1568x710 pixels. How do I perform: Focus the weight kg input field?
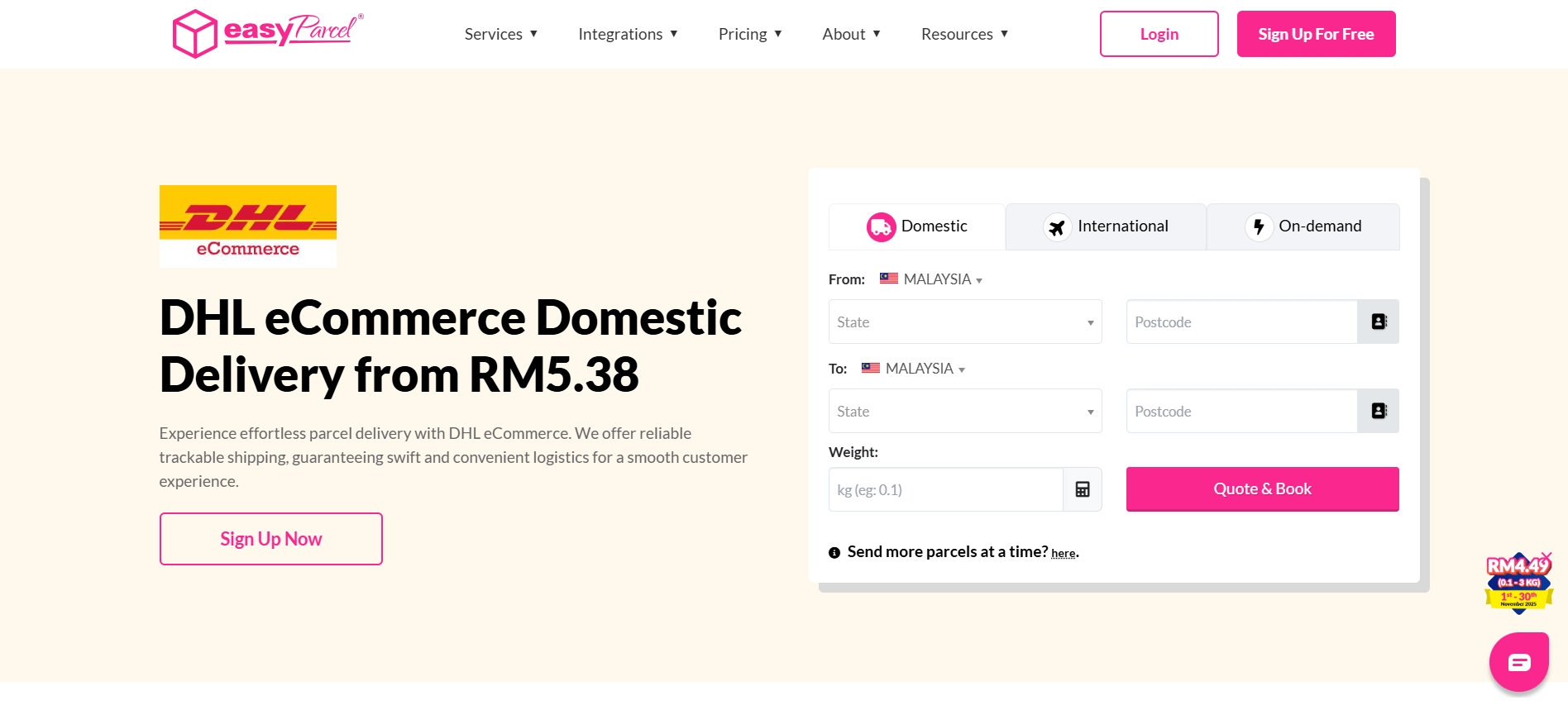[945, 489]
